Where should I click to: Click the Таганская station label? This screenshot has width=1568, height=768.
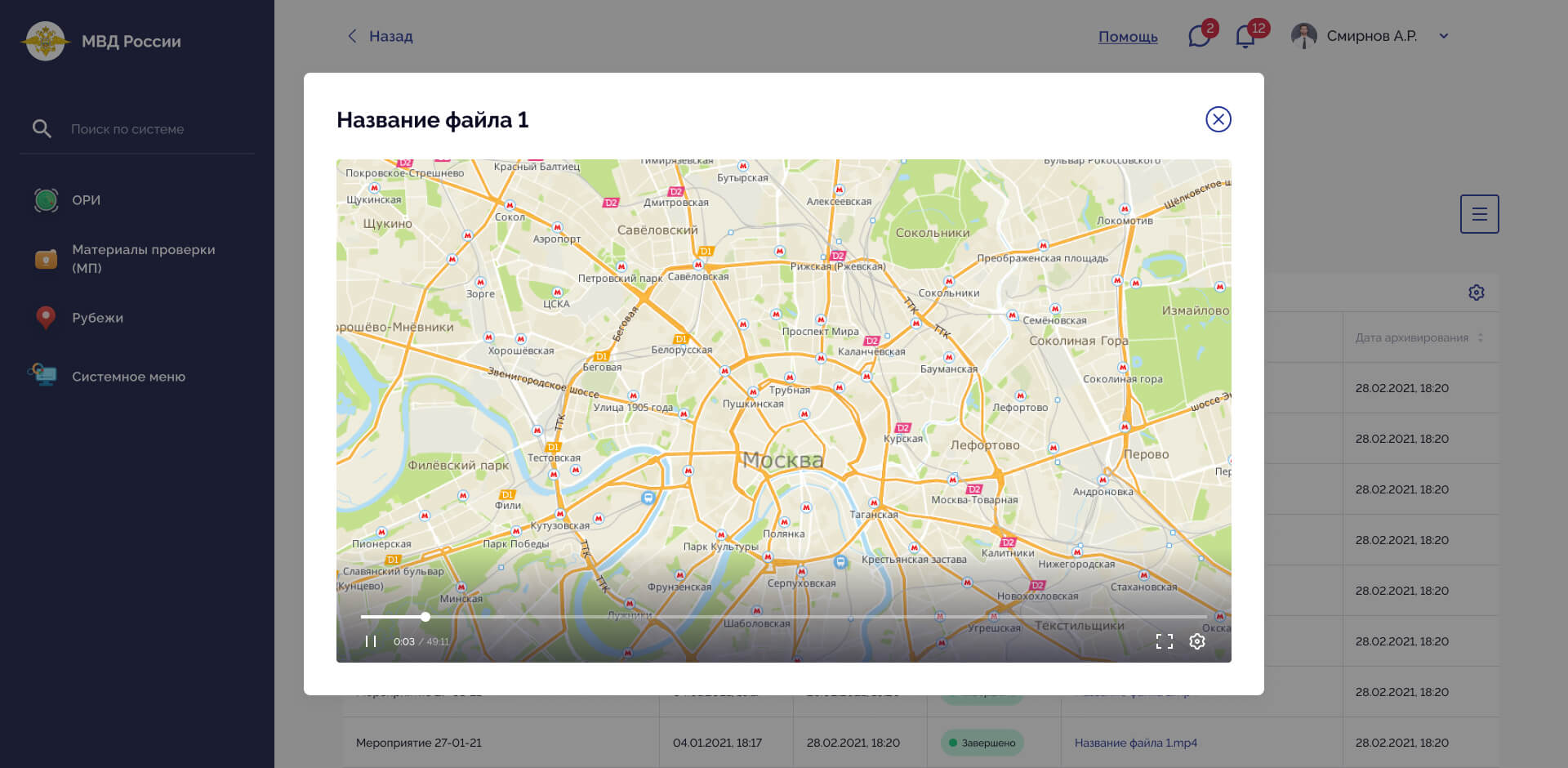[874, 515]
